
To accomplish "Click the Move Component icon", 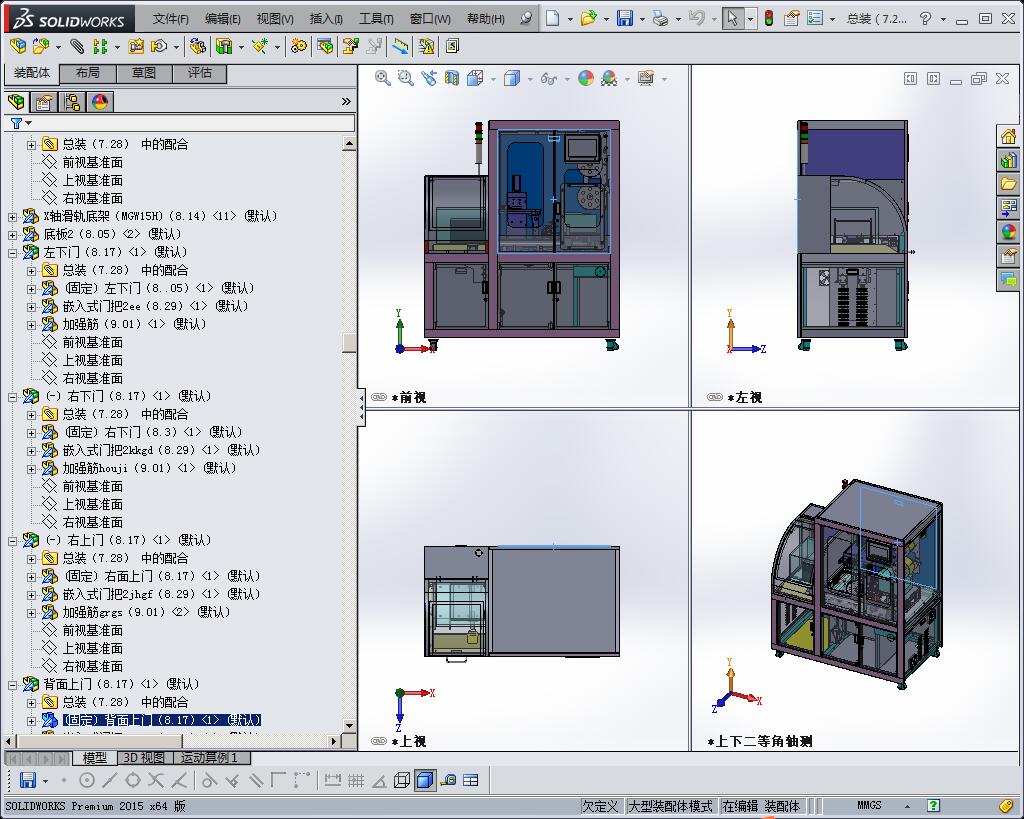I will pos(159,46).
